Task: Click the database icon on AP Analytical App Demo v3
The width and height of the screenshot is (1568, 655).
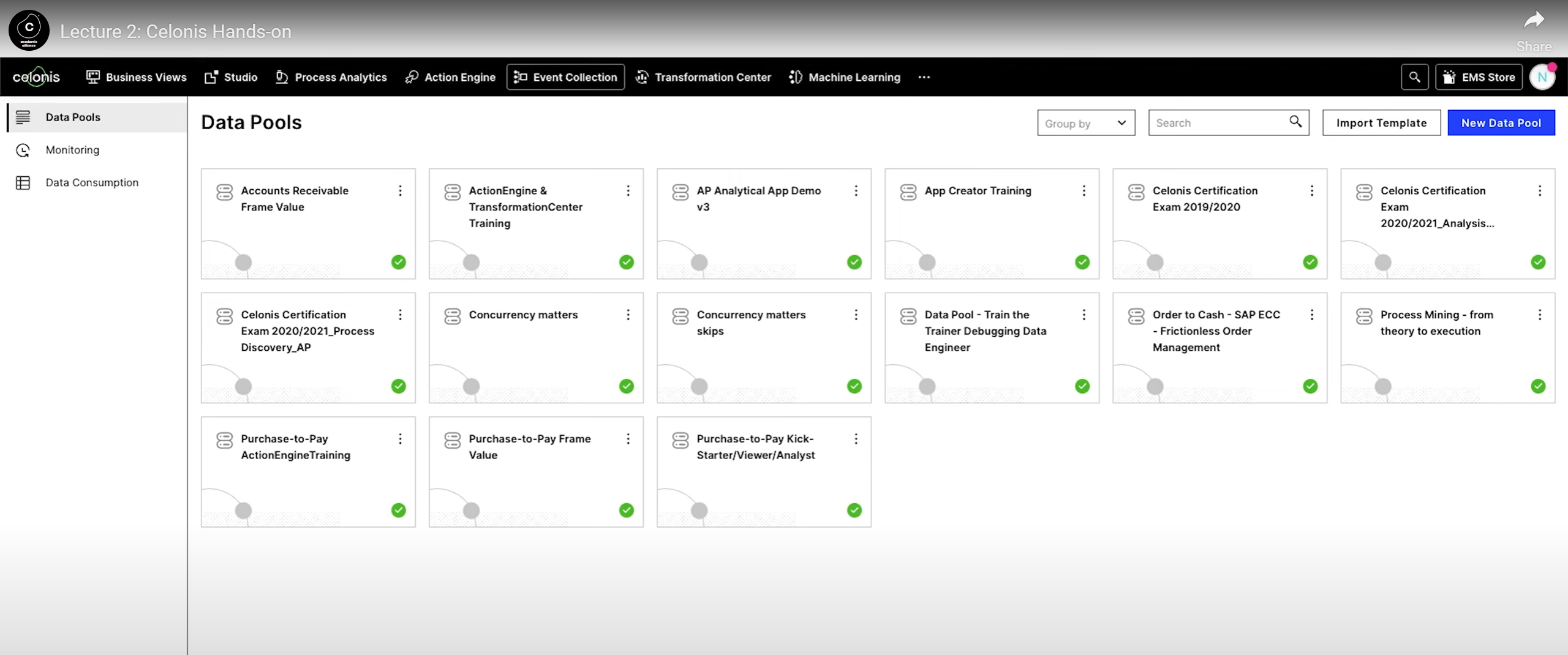Action: tap(680, 192)
